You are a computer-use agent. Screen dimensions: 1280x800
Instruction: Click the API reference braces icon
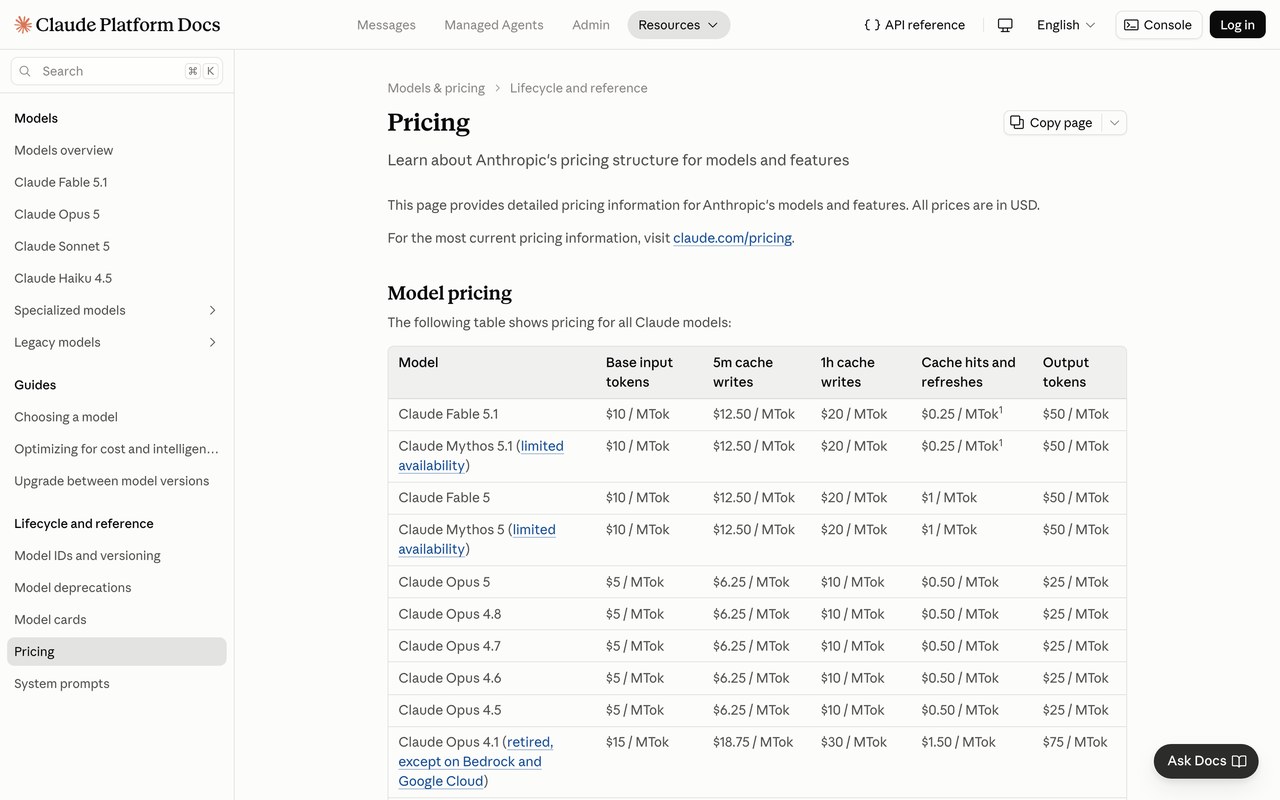[872, 25]
